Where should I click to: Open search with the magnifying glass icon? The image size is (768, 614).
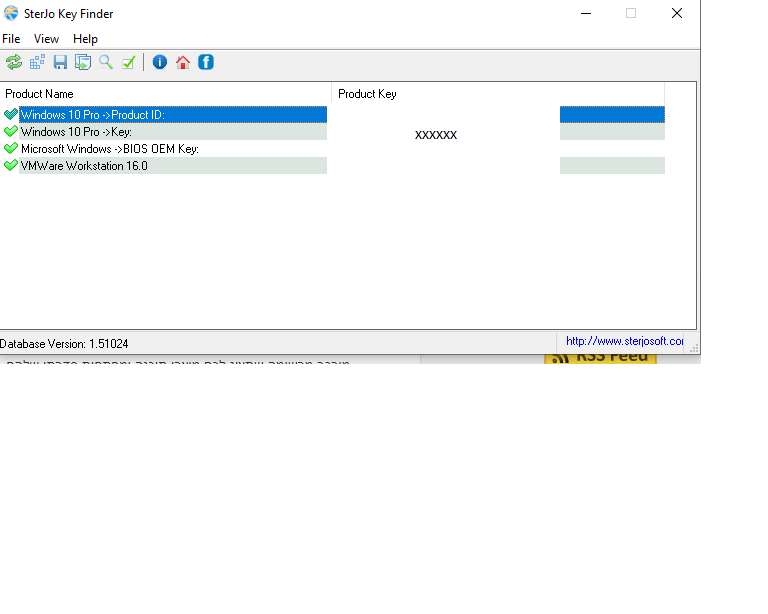coord(106,62)
